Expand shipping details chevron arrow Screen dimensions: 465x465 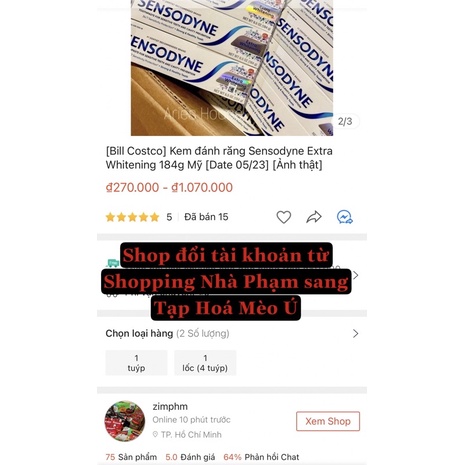(x=356, y=275)
